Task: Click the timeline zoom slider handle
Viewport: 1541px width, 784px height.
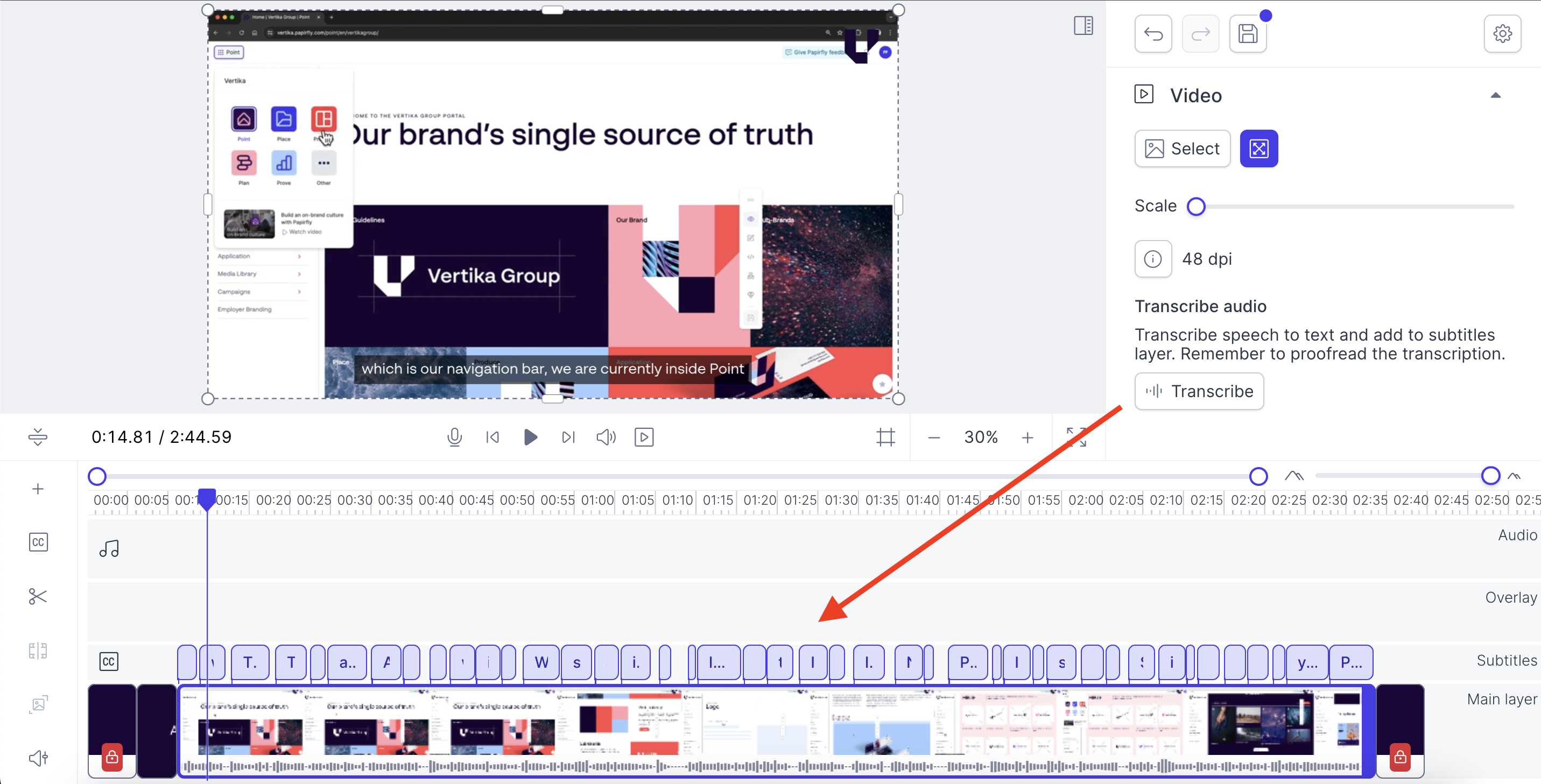Action: click(1490, 476)
